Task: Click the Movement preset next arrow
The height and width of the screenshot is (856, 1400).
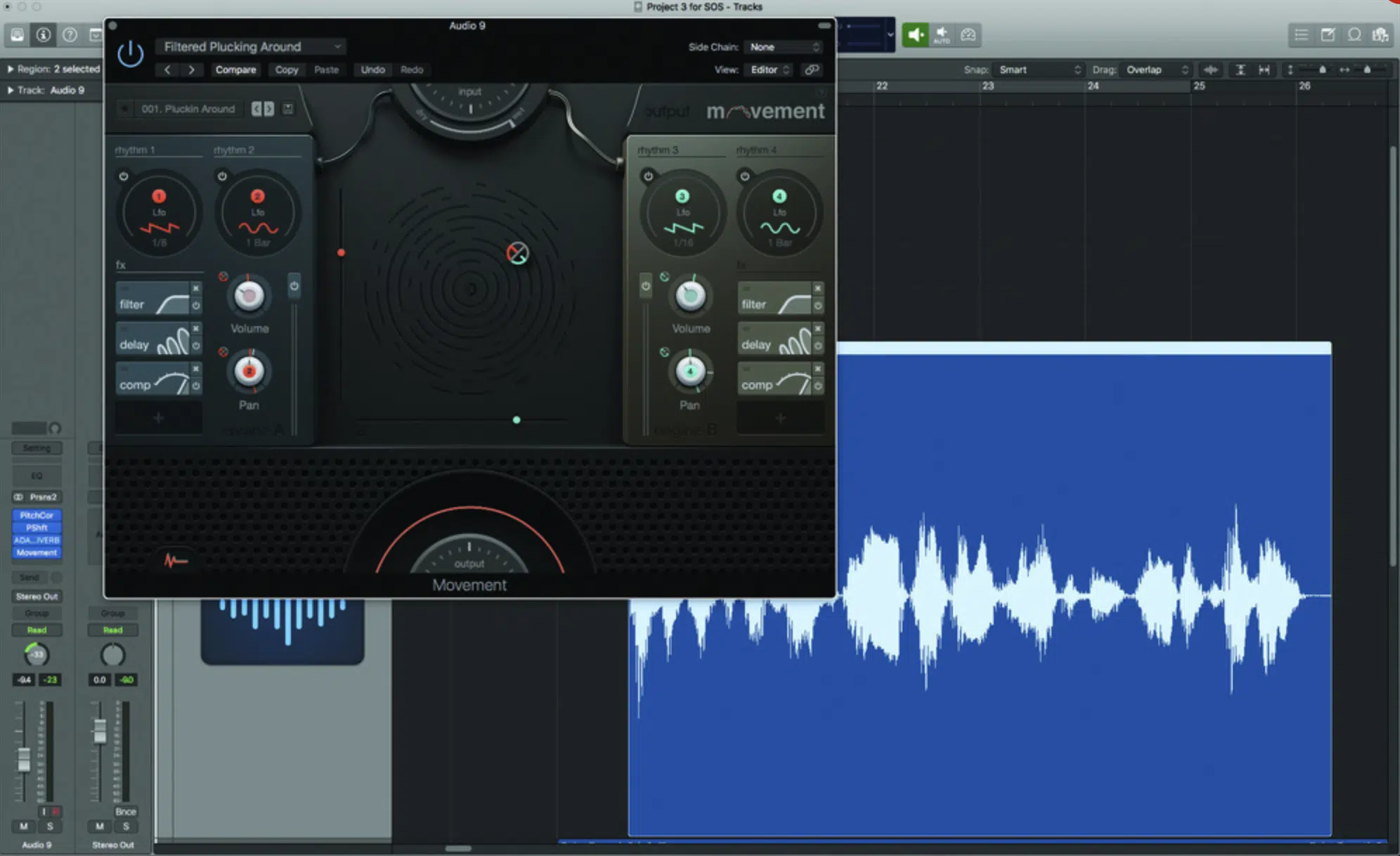Action: (x=269, y=109)
